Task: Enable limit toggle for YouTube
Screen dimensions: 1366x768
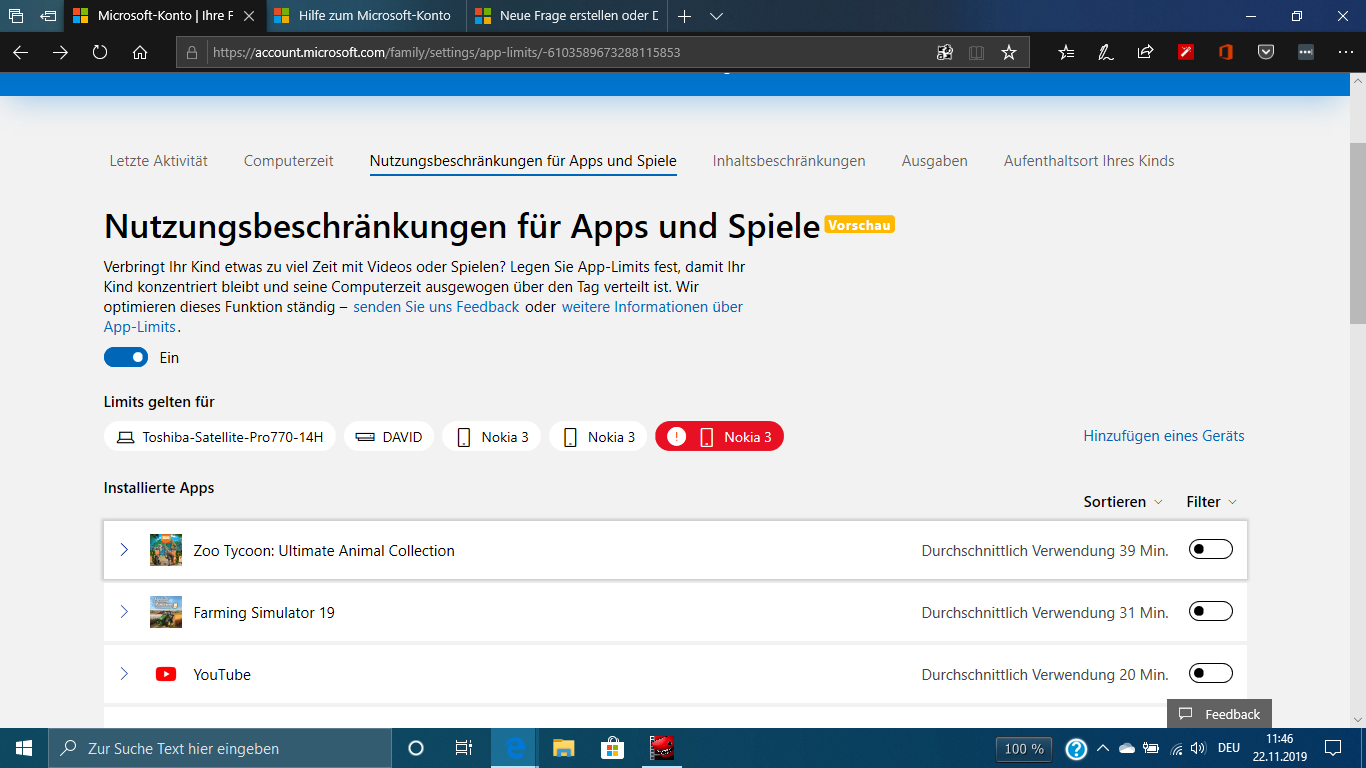Action: pyautogui.click(x=1210, y=673)
